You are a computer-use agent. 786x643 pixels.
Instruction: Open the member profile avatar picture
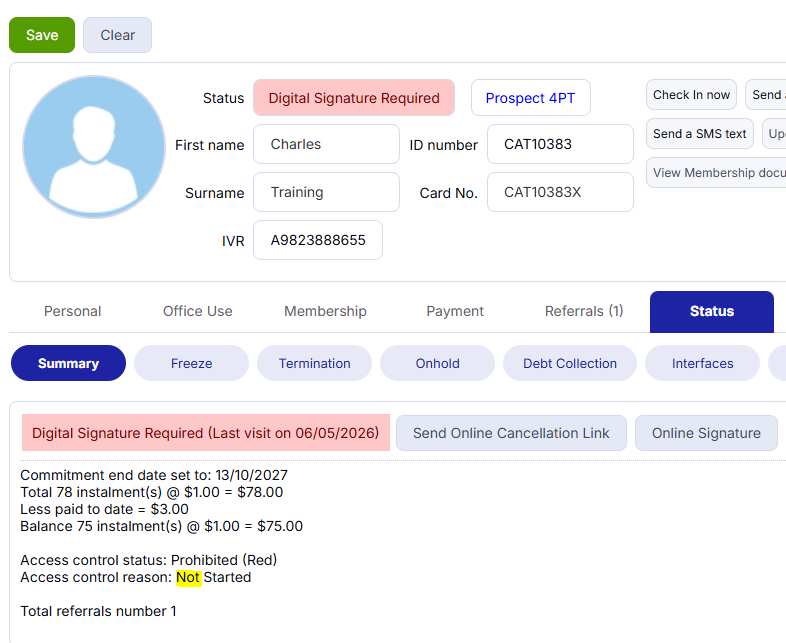[94, 147]
